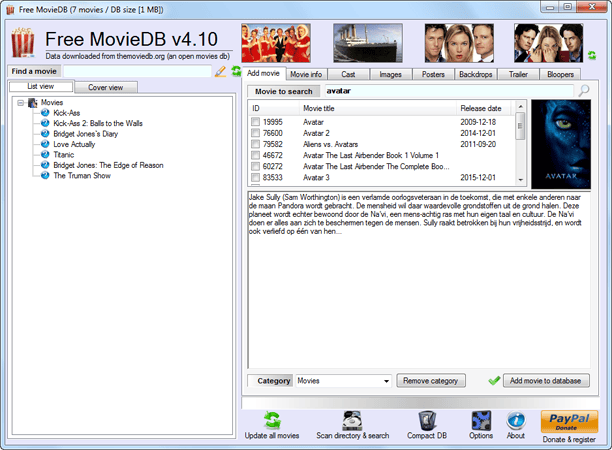The width and height of the screenshot is (612, 450).
Task: Open the Posters tab
Action: coord(433,74)
